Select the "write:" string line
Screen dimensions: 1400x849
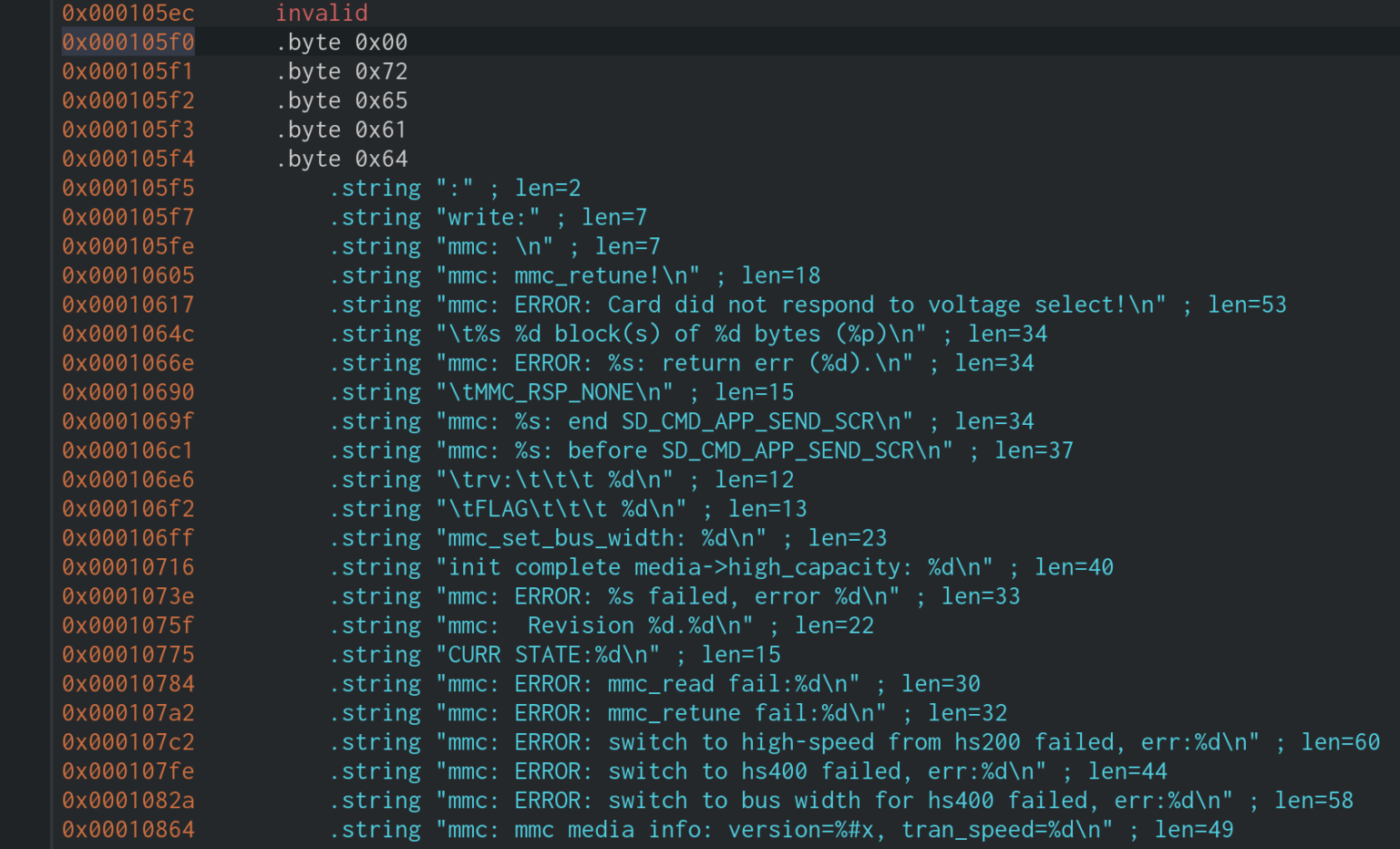click(x=489, y=217)
